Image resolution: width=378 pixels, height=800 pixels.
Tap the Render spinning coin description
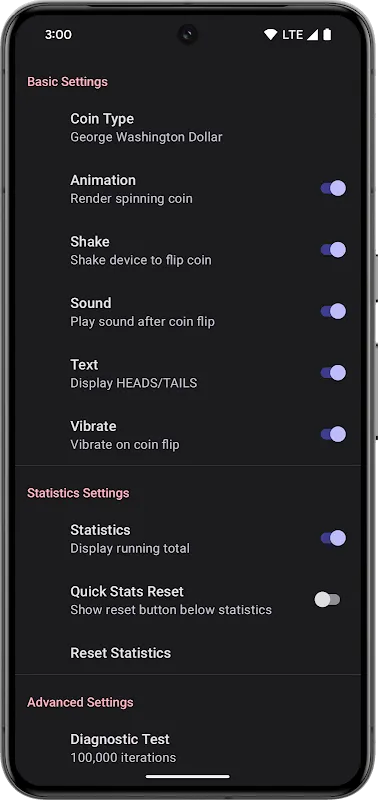pyautogui.click(x=132, y=198)
